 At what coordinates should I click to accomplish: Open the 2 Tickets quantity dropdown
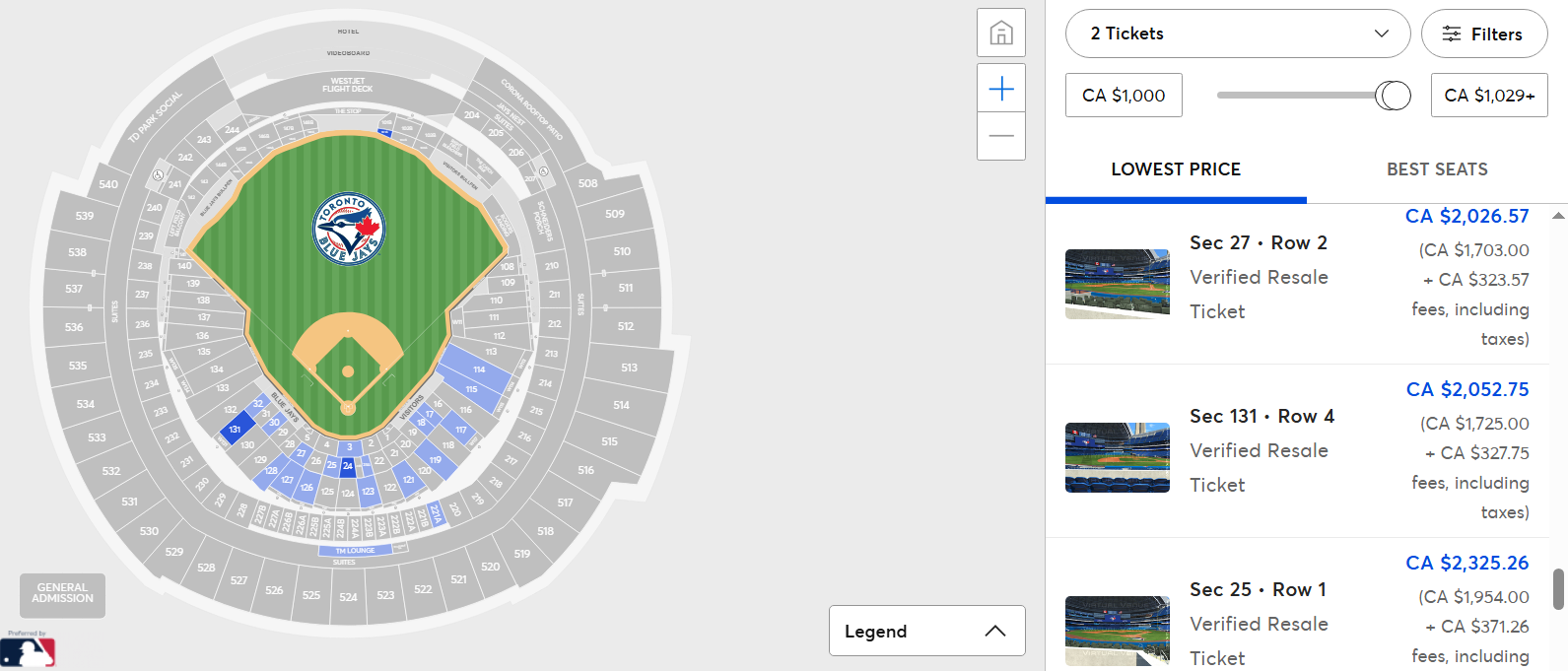pyautogui.click(x=1238, y=34)
